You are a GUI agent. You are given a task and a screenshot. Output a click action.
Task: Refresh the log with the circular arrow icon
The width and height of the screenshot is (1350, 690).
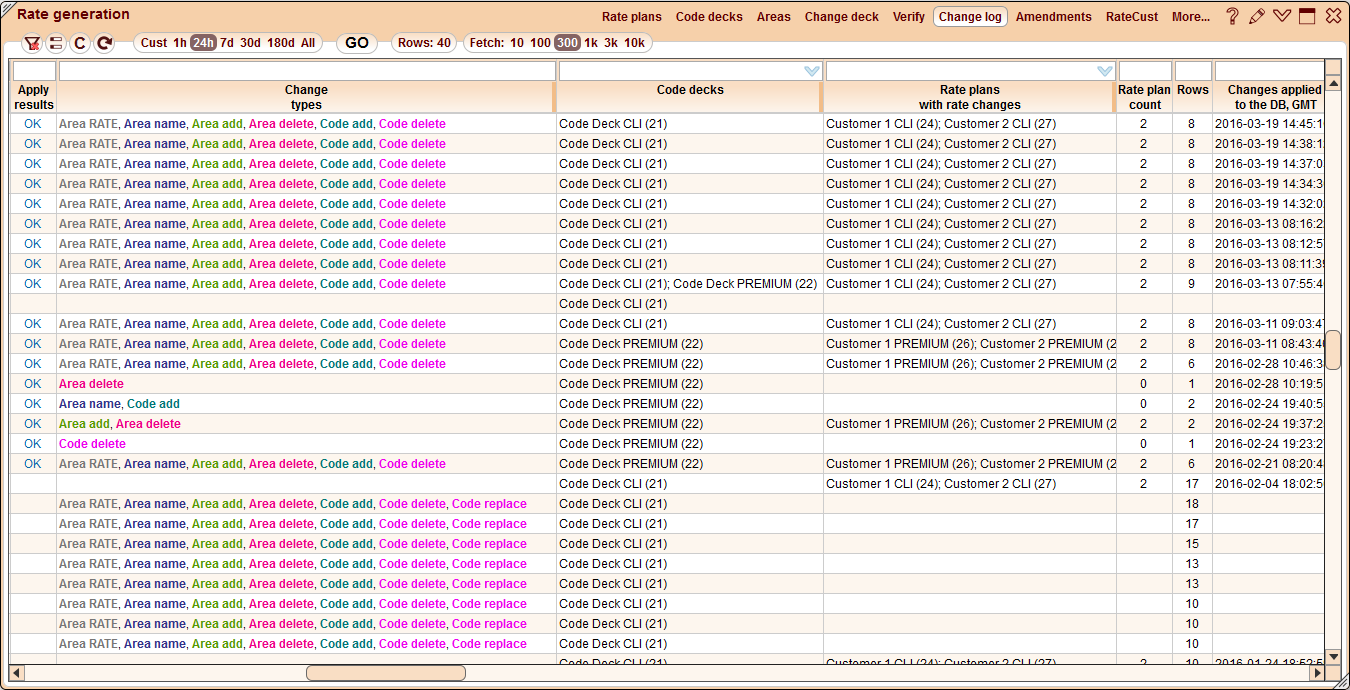tap(103, 42)
